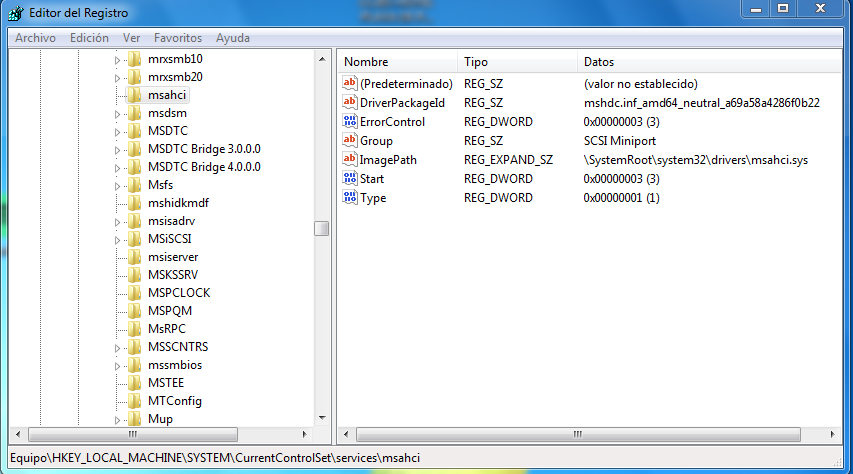
Task: Select the Mup key label
Action: coord(160,418)
